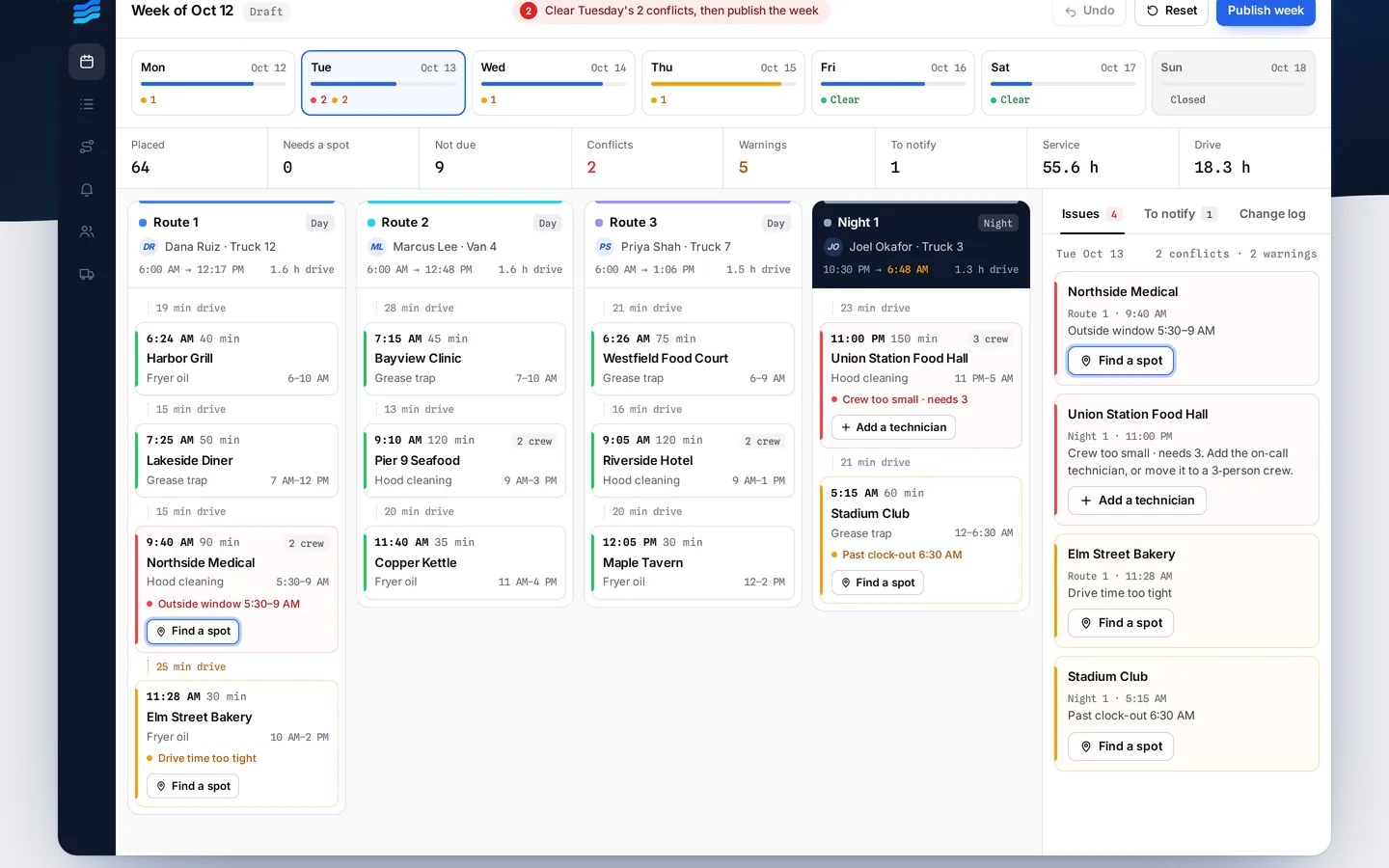
Task: Add a technician in Union Station issue card
Action: coord(1137,501)
